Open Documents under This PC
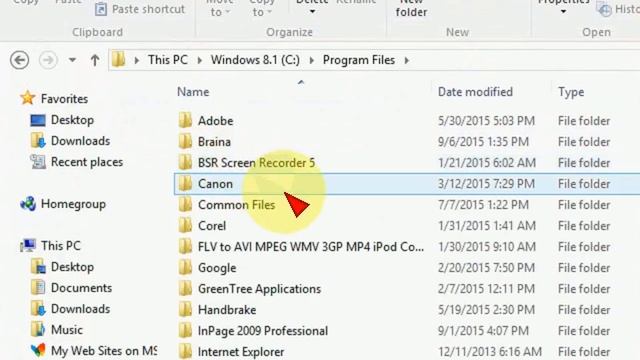Screen dimensions: 640x360 [81, 288]
